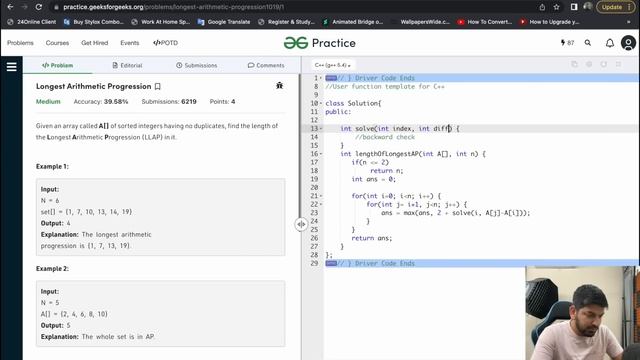Bookmark this page with the star icon
The width and height of the screenshot is (640, 360).
click(556, 7)
